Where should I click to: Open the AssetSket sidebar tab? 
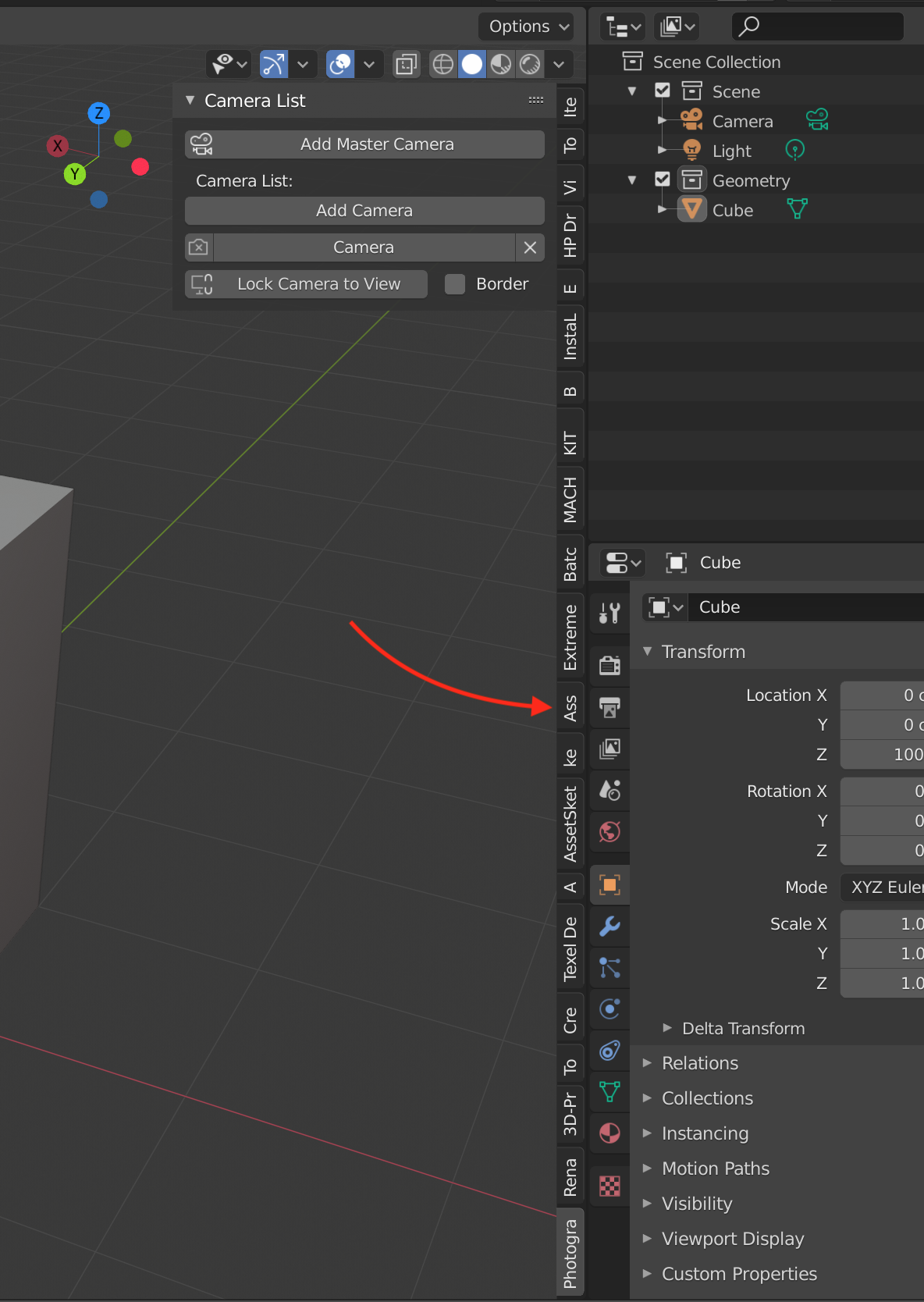tap(570, 824)
